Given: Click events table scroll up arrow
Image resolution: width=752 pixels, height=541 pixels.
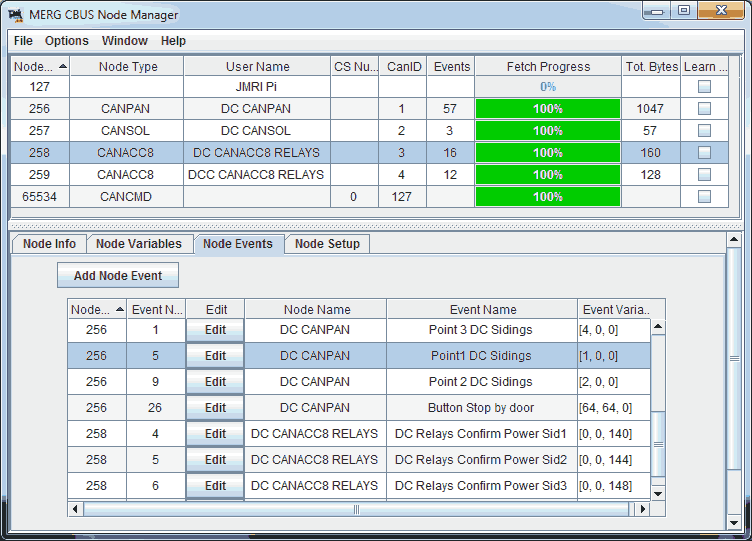Looking at the screenshot, I should [x=658, y=327].
